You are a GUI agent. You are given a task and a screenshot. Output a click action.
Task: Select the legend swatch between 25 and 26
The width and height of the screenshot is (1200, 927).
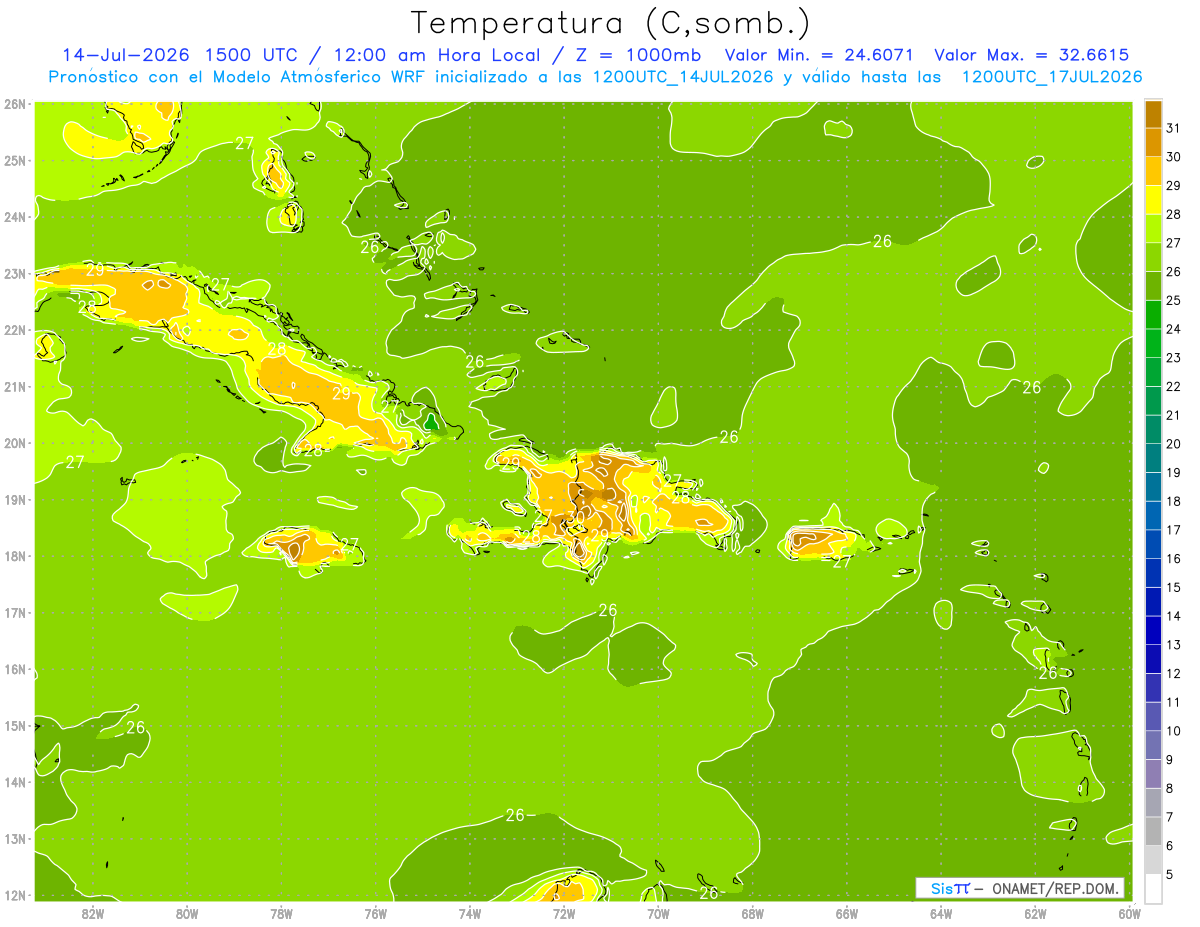click(x=1153, y=286)
